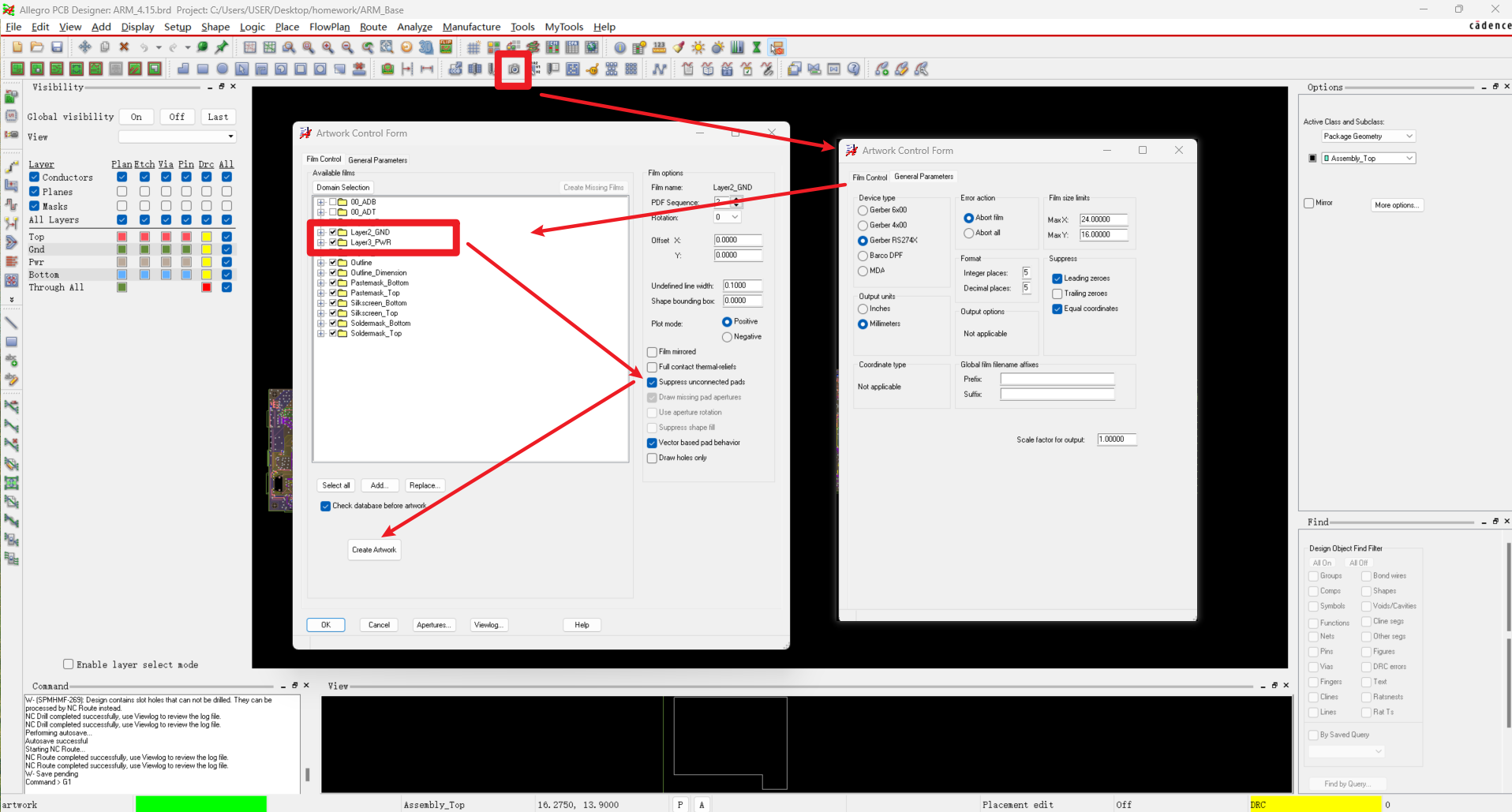Open the View dropdown in Visibility panel
The height and width of the screenshot is (812, 1512).
coord(178,137)
